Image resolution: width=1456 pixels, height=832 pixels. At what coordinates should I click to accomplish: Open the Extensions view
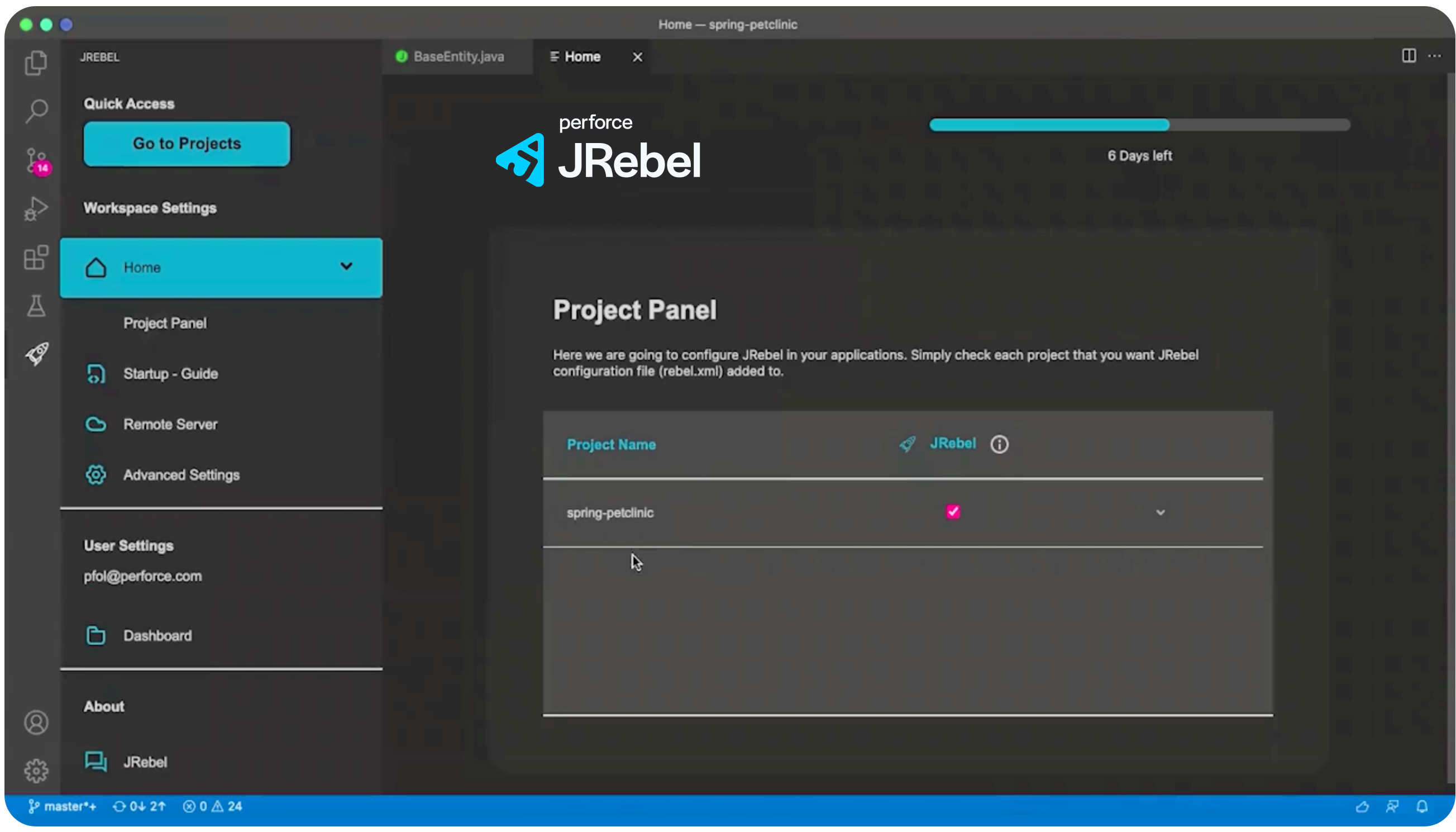[x=36, y=258]
